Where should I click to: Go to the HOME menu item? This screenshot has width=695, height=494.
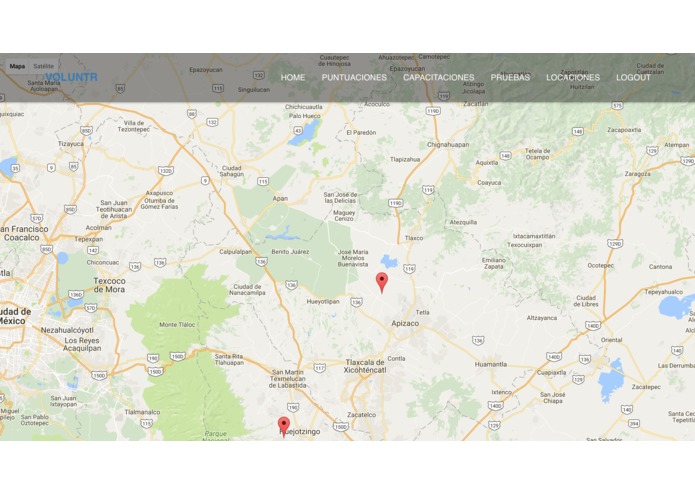click(293, 78)
